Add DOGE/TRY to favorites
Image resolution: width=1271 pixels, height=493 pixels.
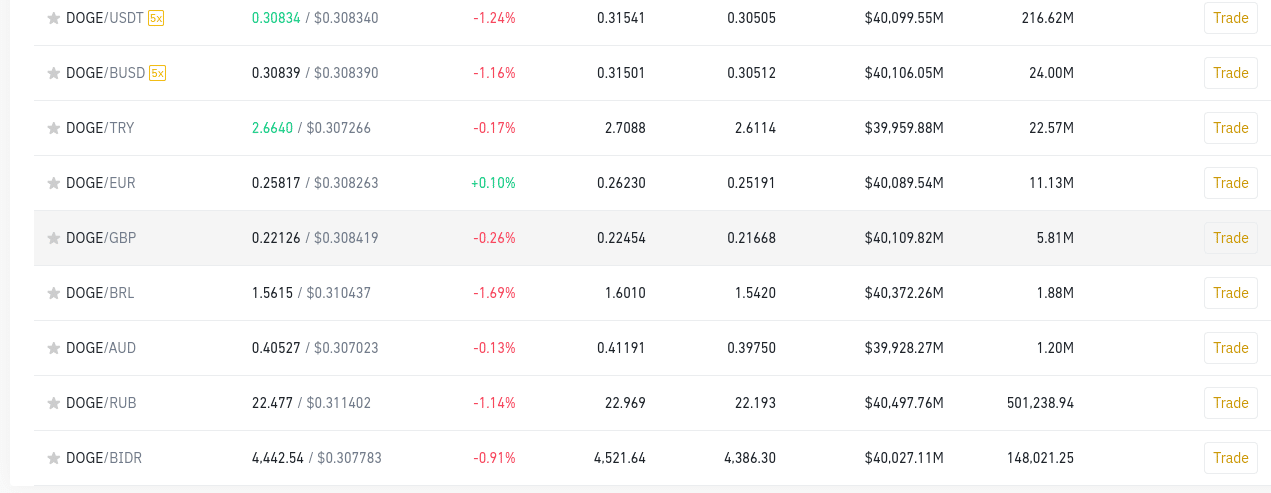(x=54, y=128)
